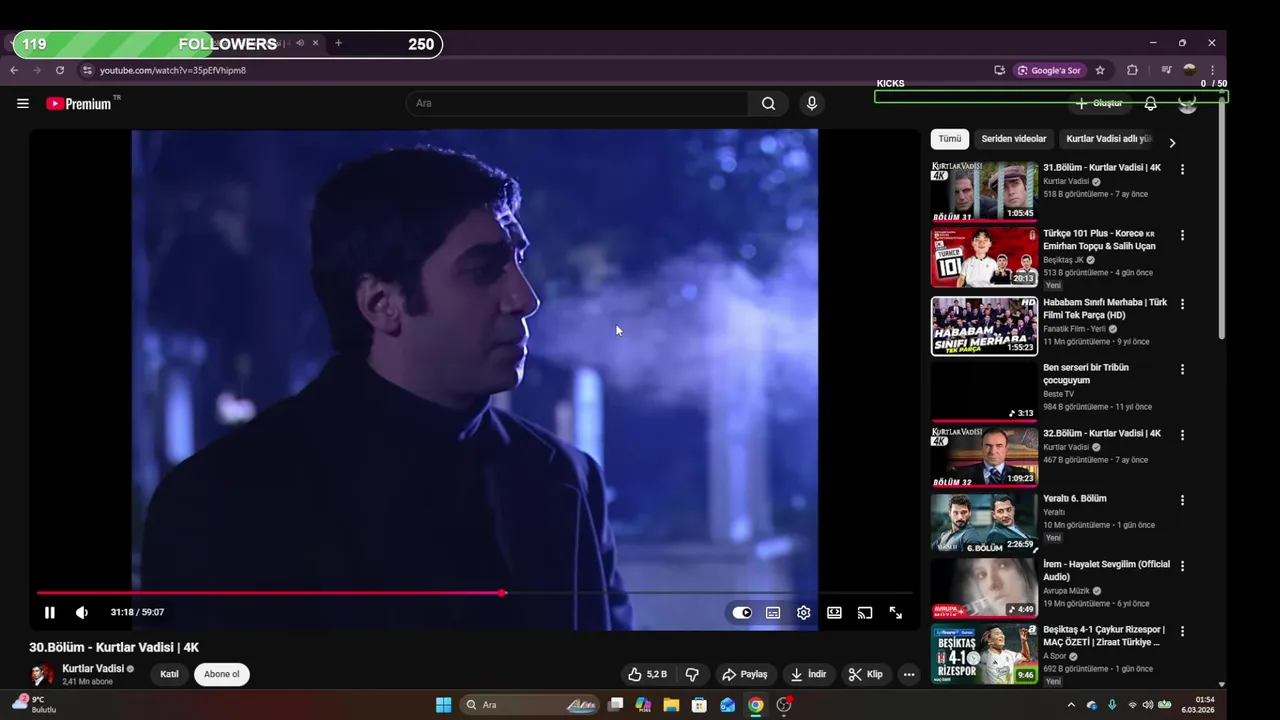Select the Seriden videolar chip
The image size is (1280, 720).
pos(1014,139)
